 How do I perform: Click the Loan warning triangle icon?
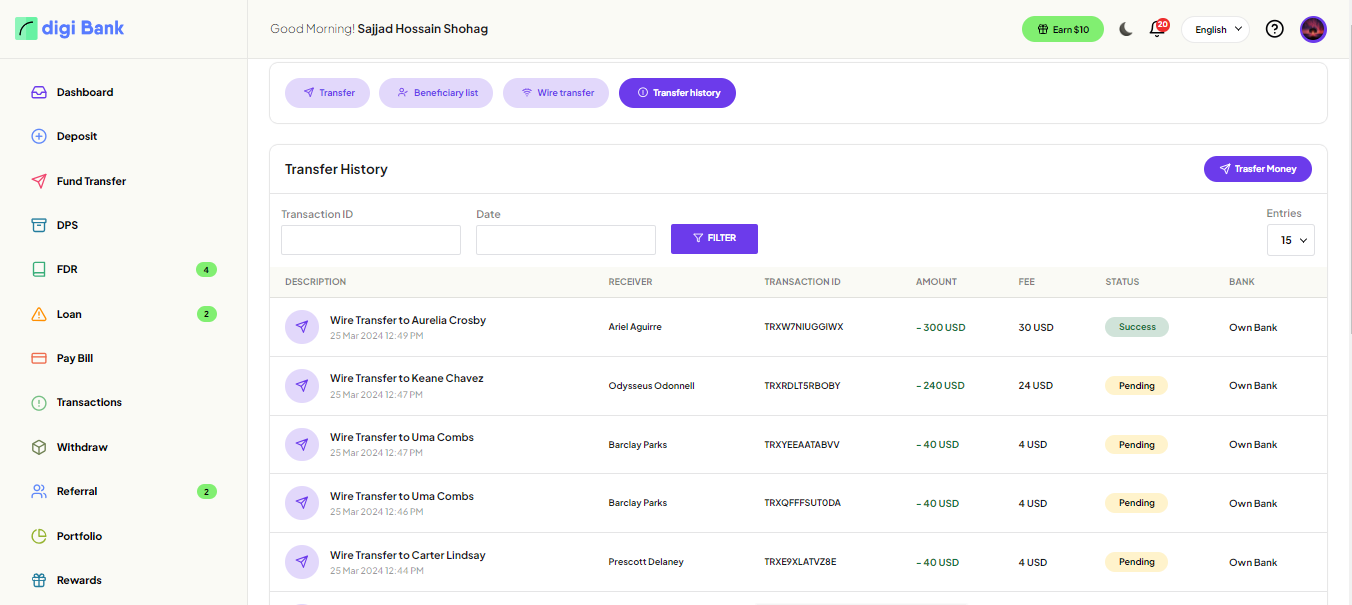pyautogui.click(x=39, y=314)
